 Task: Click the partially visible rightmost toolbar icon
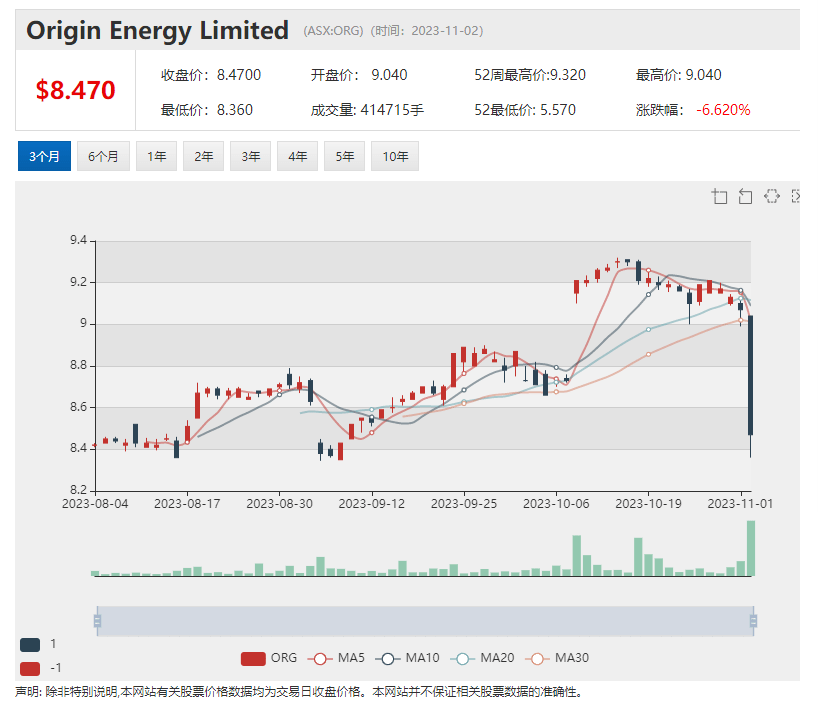click(796, 196)
